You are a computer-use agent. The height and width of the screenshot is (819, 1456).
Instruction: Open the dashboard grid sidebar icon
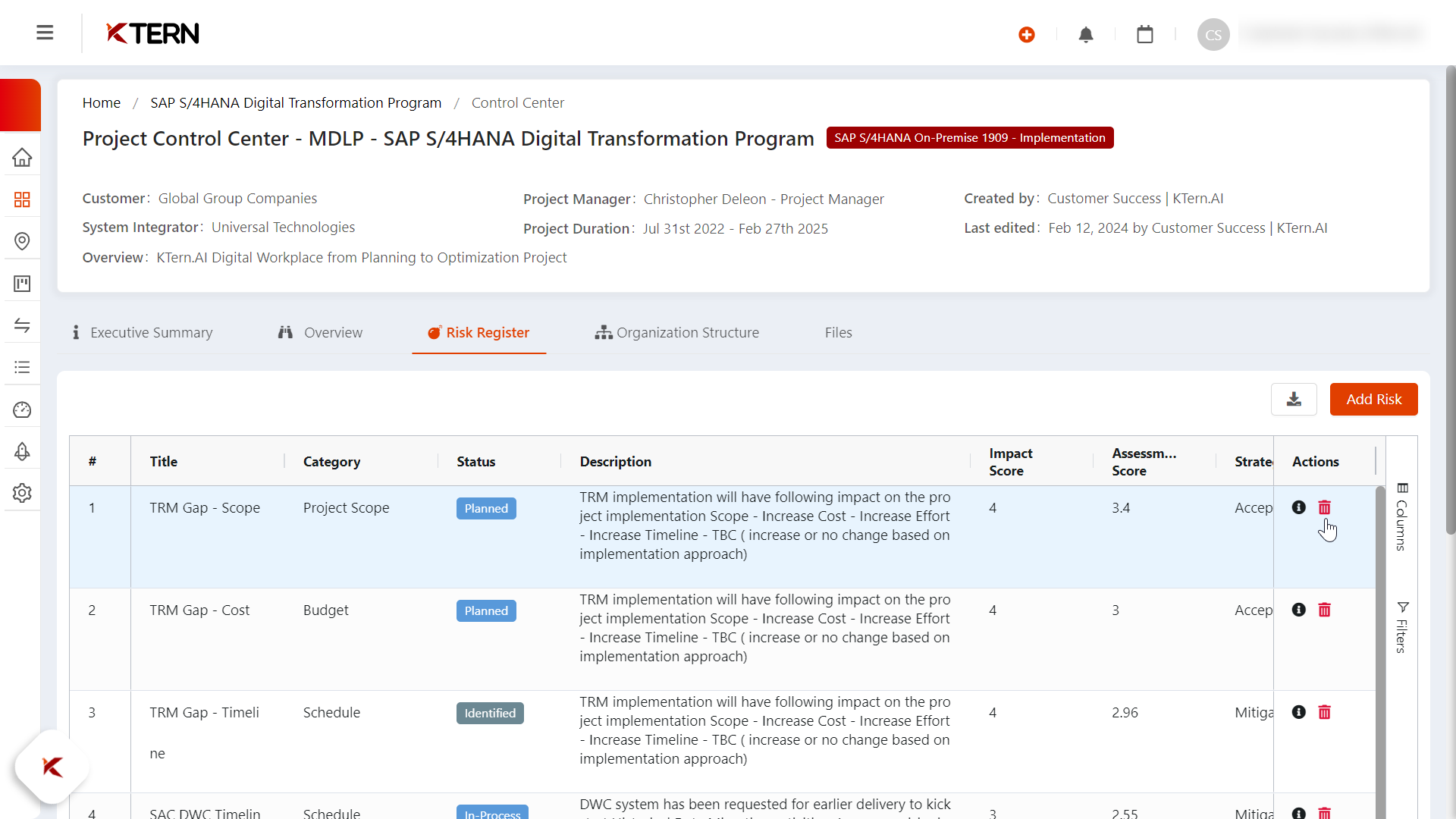(x=22, y=199)
